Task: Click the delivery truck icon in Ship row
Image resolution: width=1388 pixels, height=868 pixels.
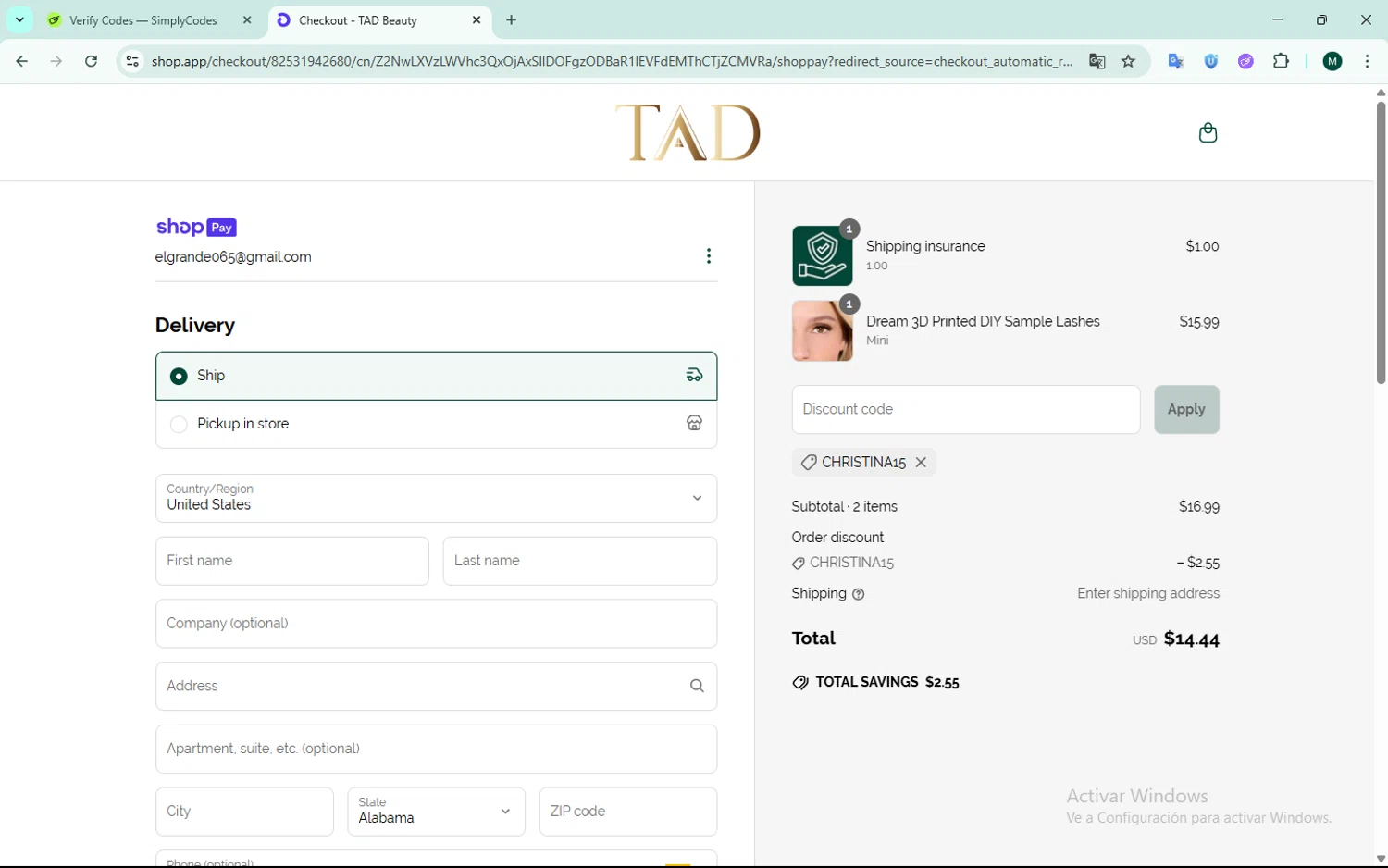Action: click(694, 375)
